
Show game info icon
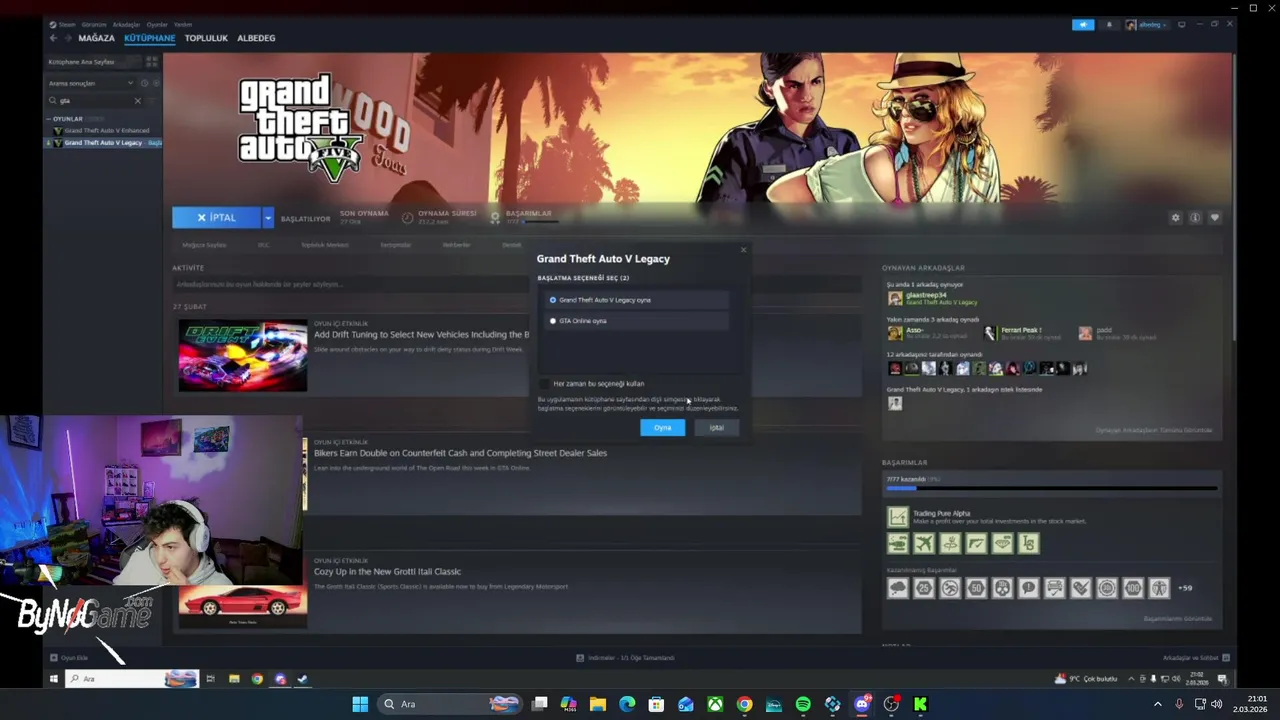click(1195, 218)
